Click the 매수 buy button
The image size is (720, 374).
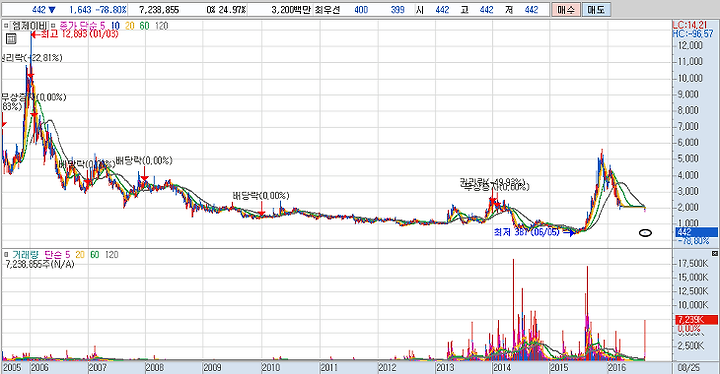[566, 10]
